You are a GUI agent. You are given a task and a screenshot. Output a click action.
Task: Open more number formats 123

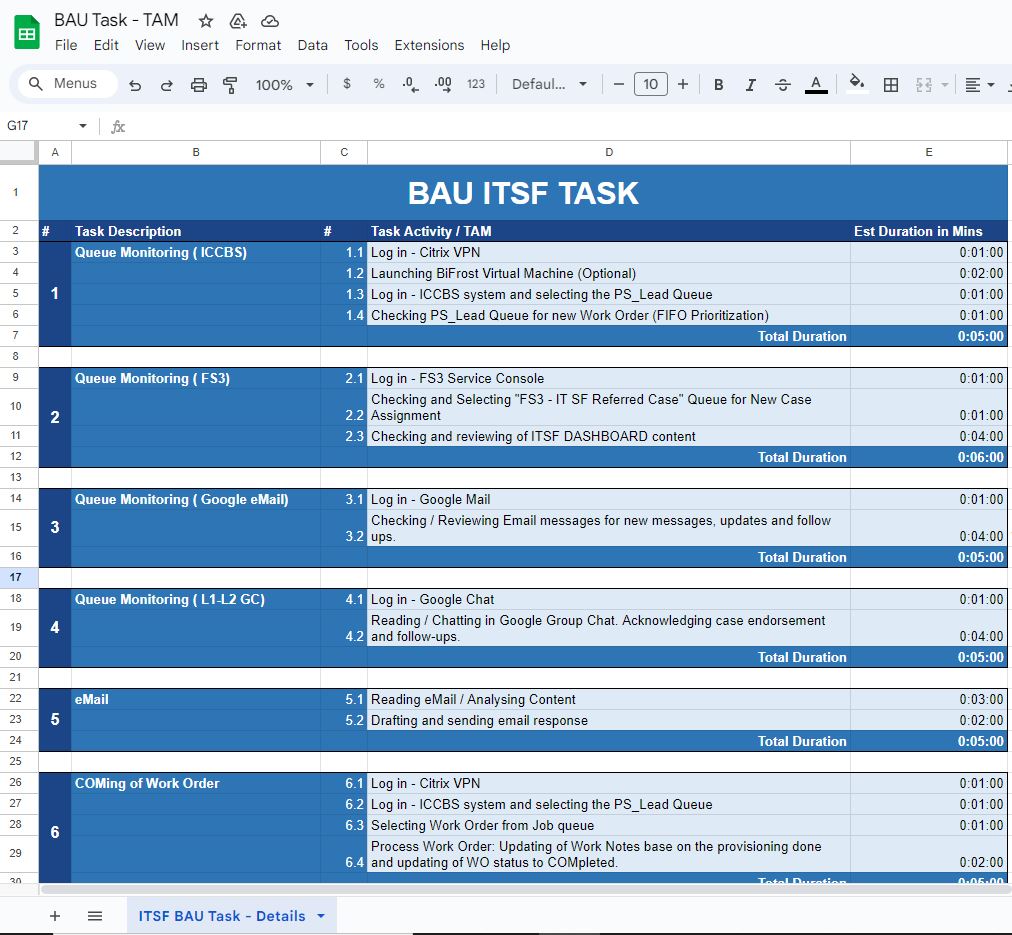(476, 84)
